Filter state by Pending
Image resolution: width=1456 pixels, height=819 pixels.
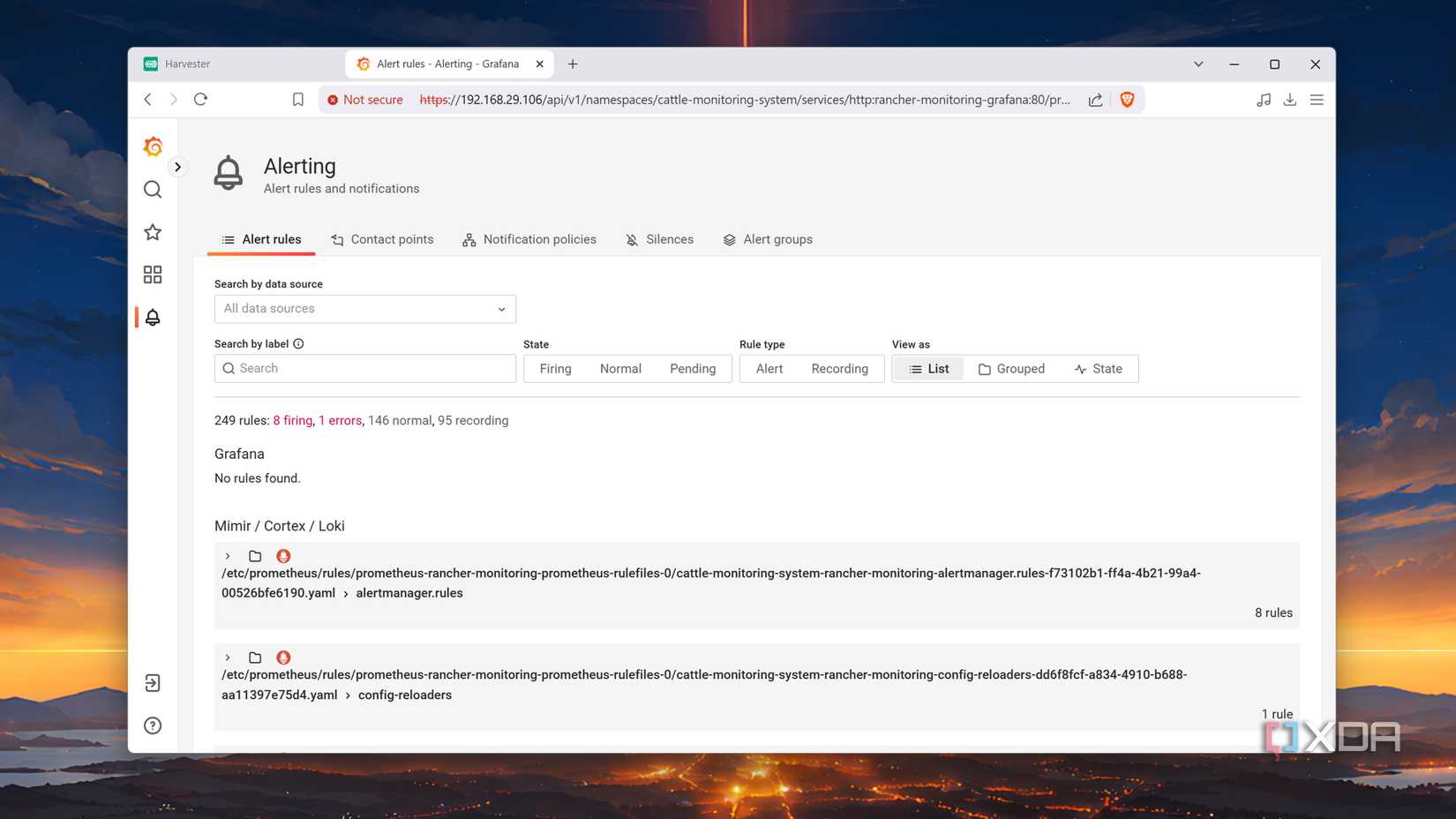tap(693, 369)
